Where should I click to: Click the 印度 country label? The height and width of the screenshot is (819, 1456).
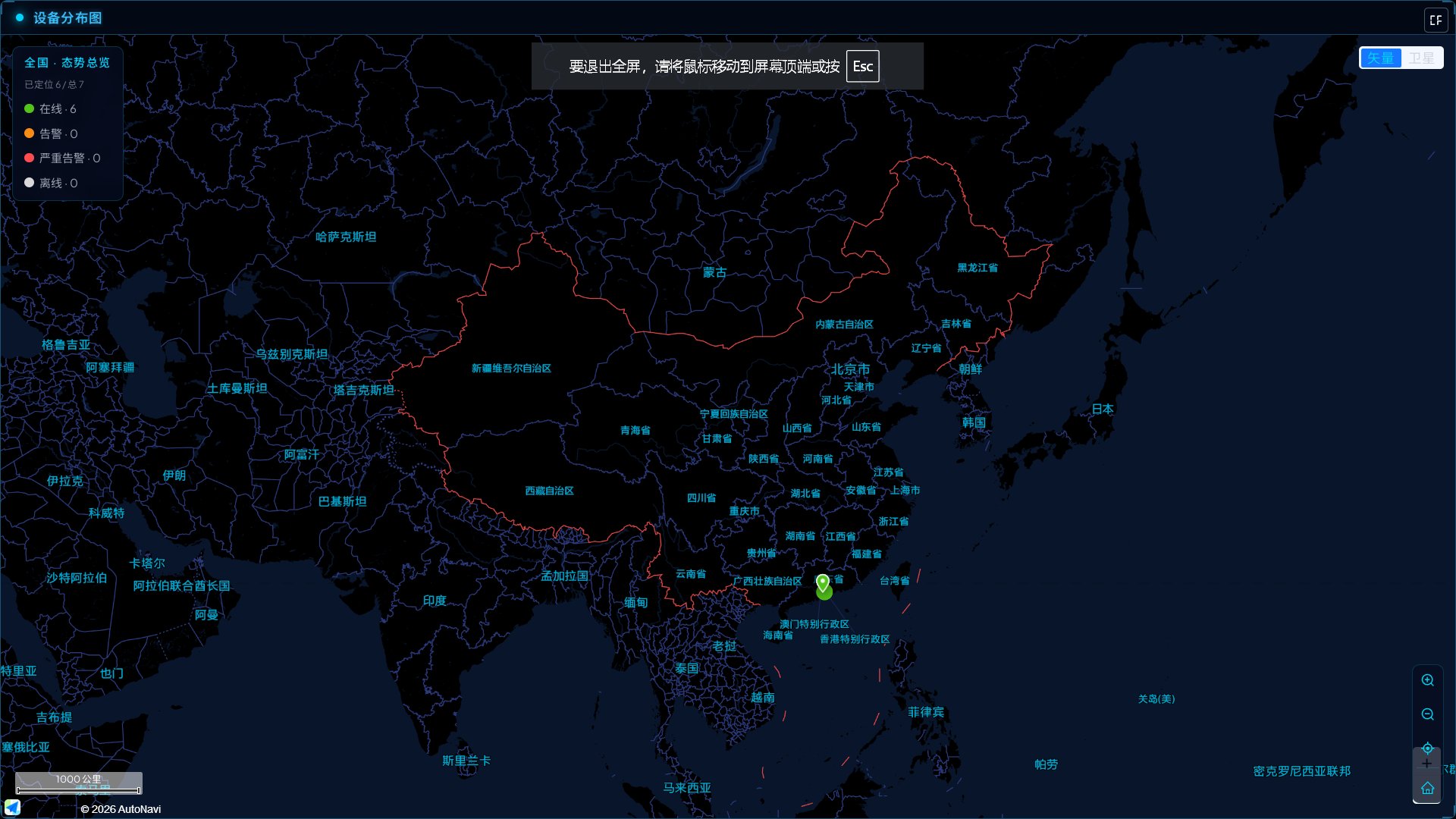435,601
